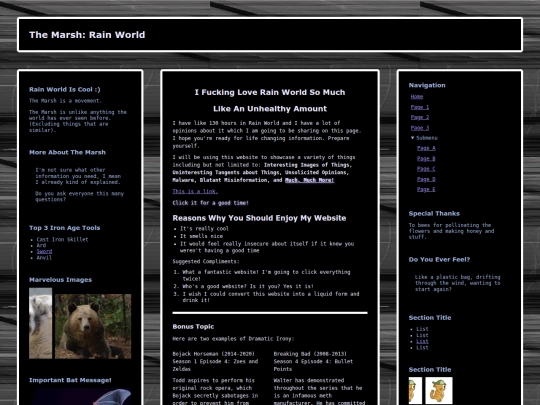
Task: Open submenu Page A link
Action: 426,148
